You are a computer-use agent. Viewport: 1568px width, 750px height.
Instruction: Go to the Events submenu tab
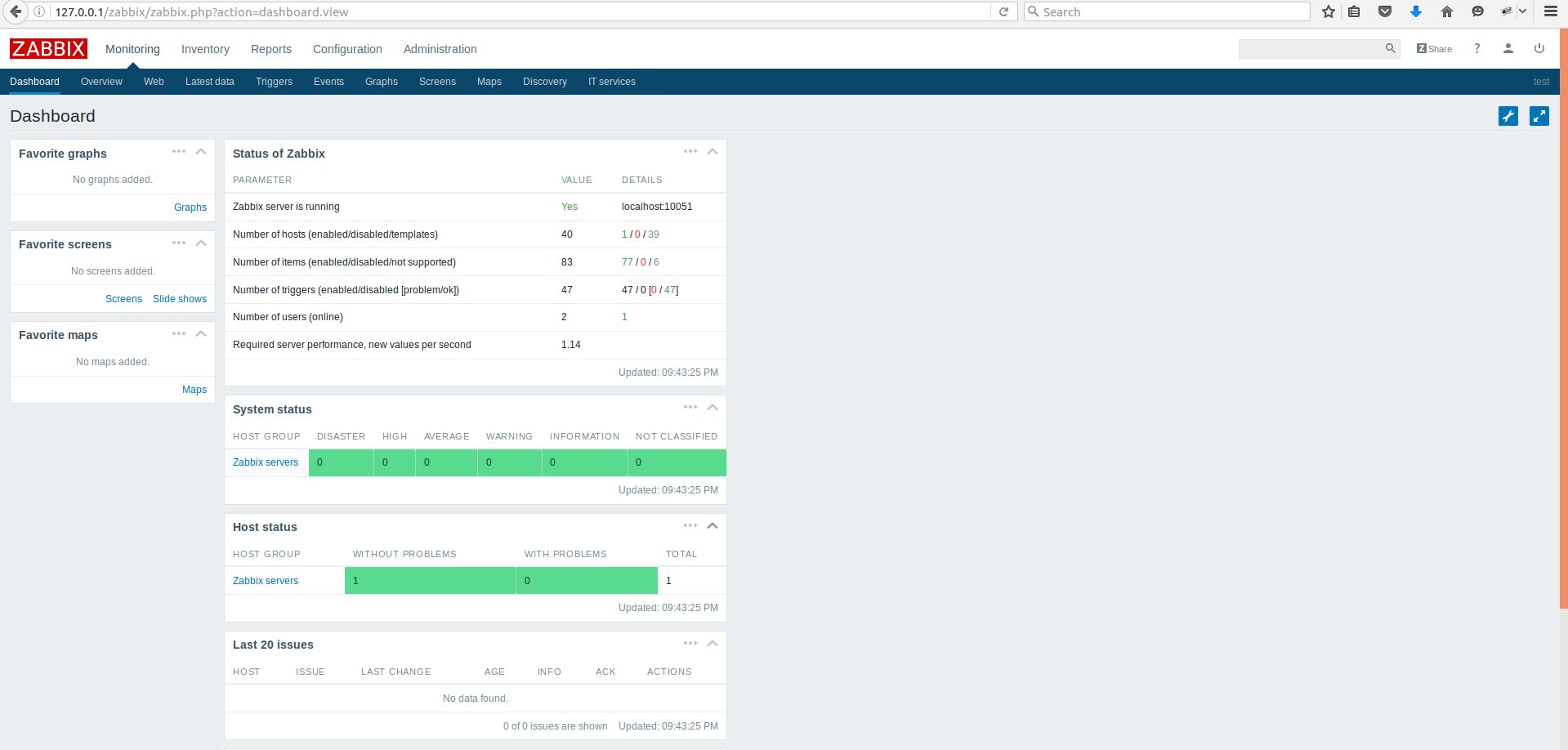[328, 82]
